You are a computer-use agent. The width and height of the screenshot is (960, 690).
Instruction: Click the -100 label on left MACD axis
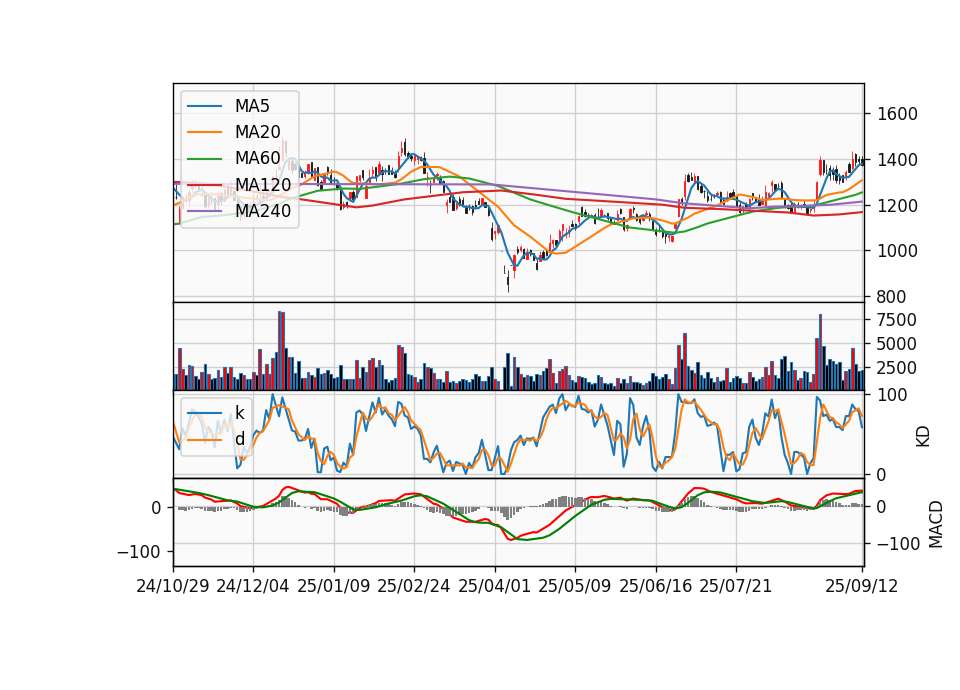click(138, 552)
